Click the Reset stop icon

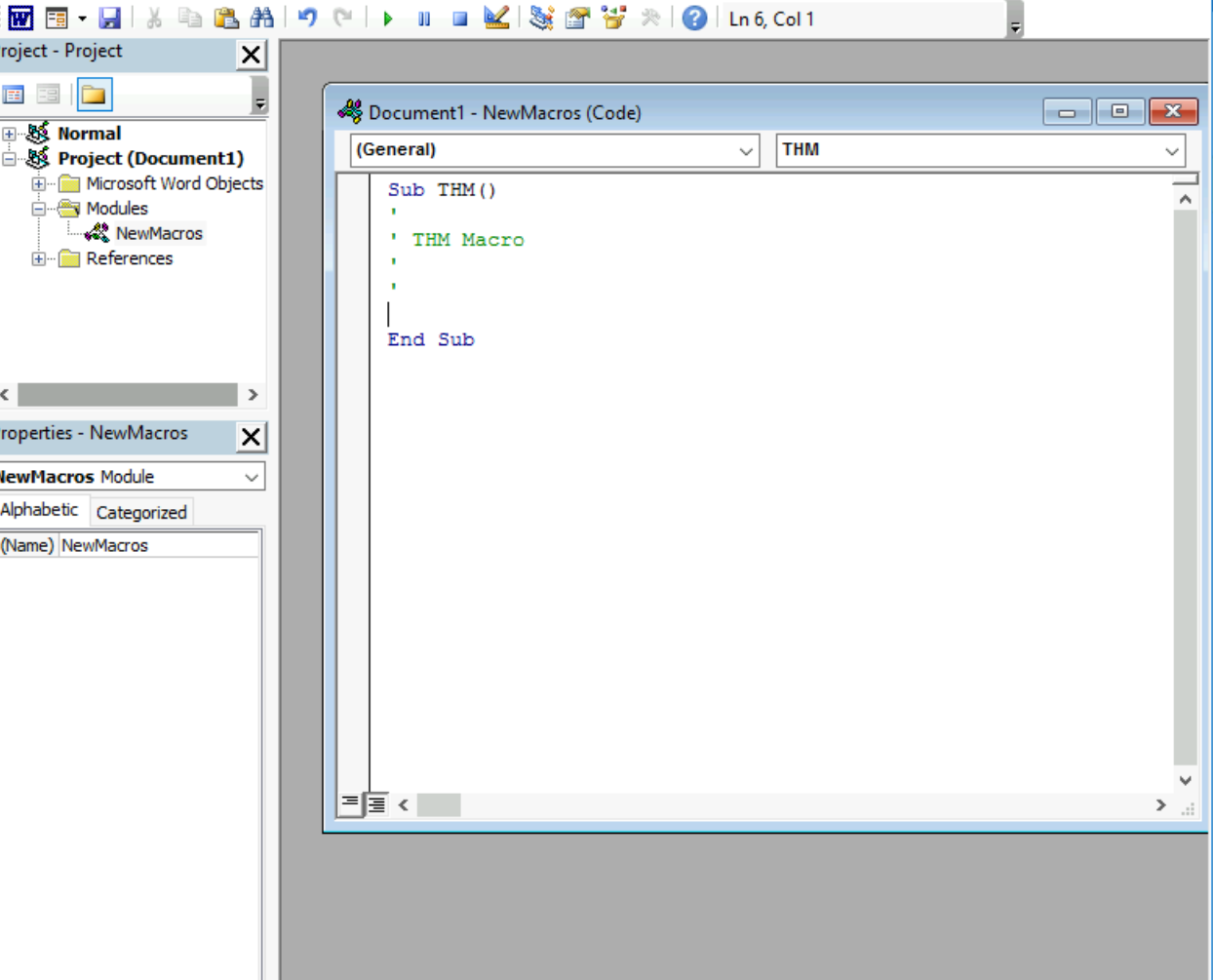tap(460, 19)
